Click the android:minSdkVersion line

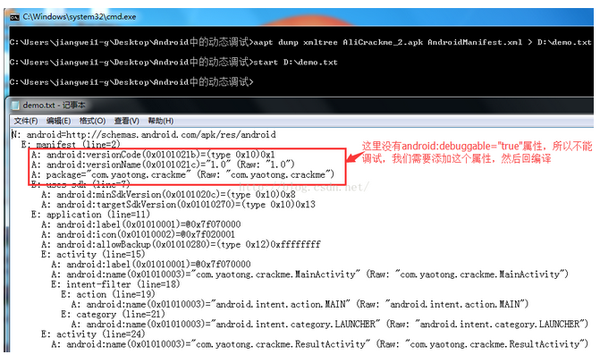pos(168,194)
